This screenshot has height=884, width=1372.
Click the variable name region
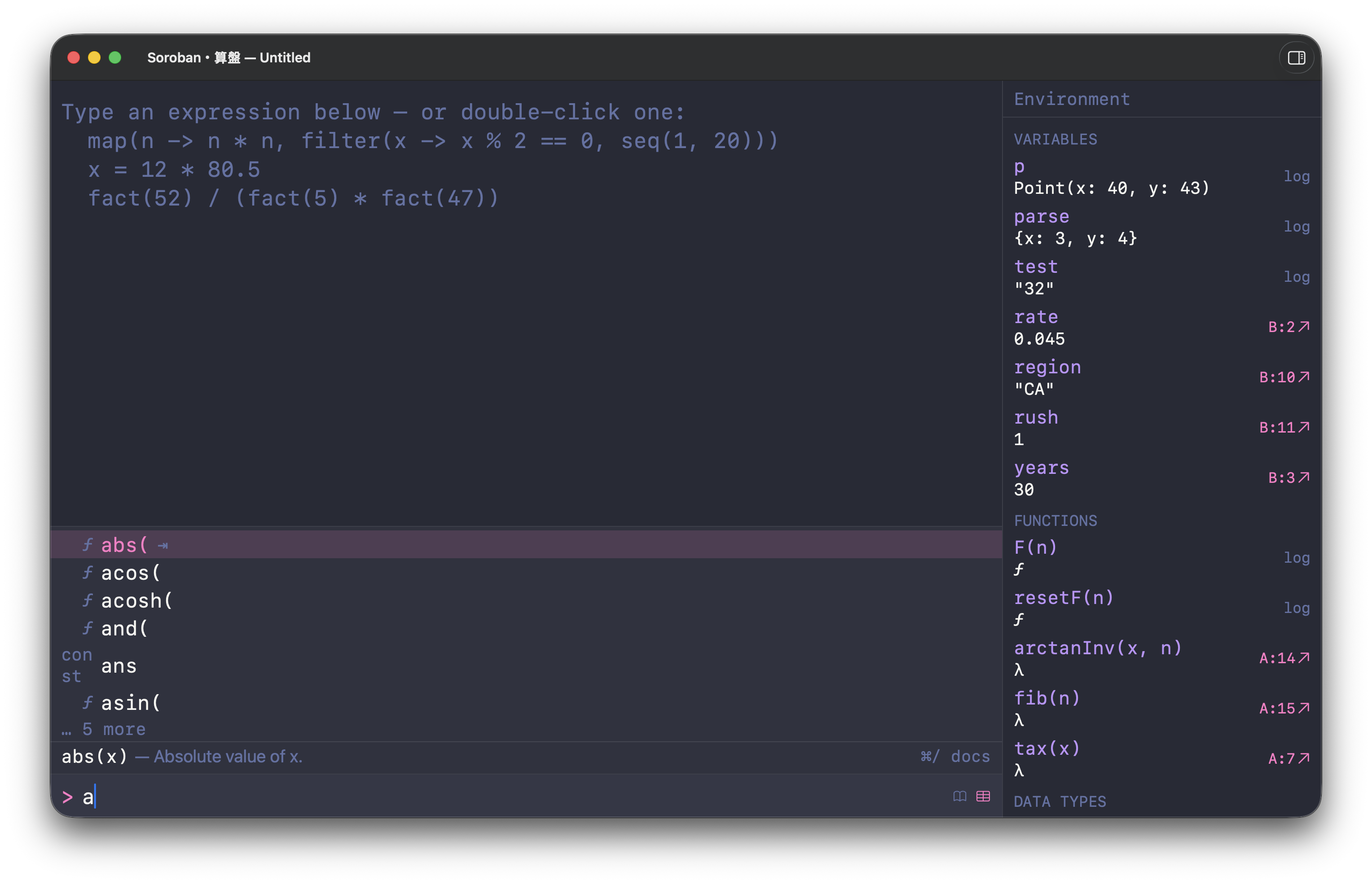[1047, 368]
